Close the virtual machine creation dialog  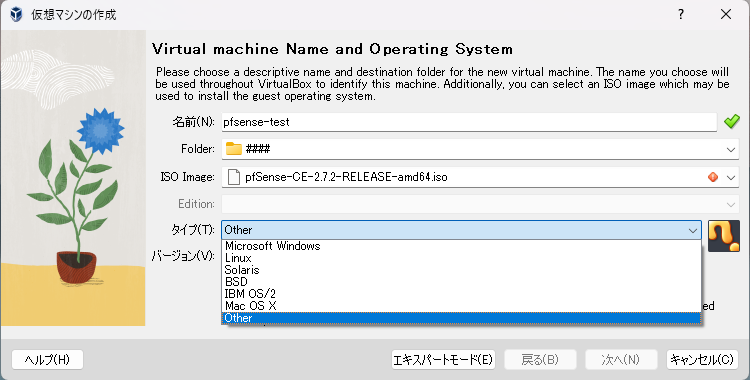coord(726,14)
